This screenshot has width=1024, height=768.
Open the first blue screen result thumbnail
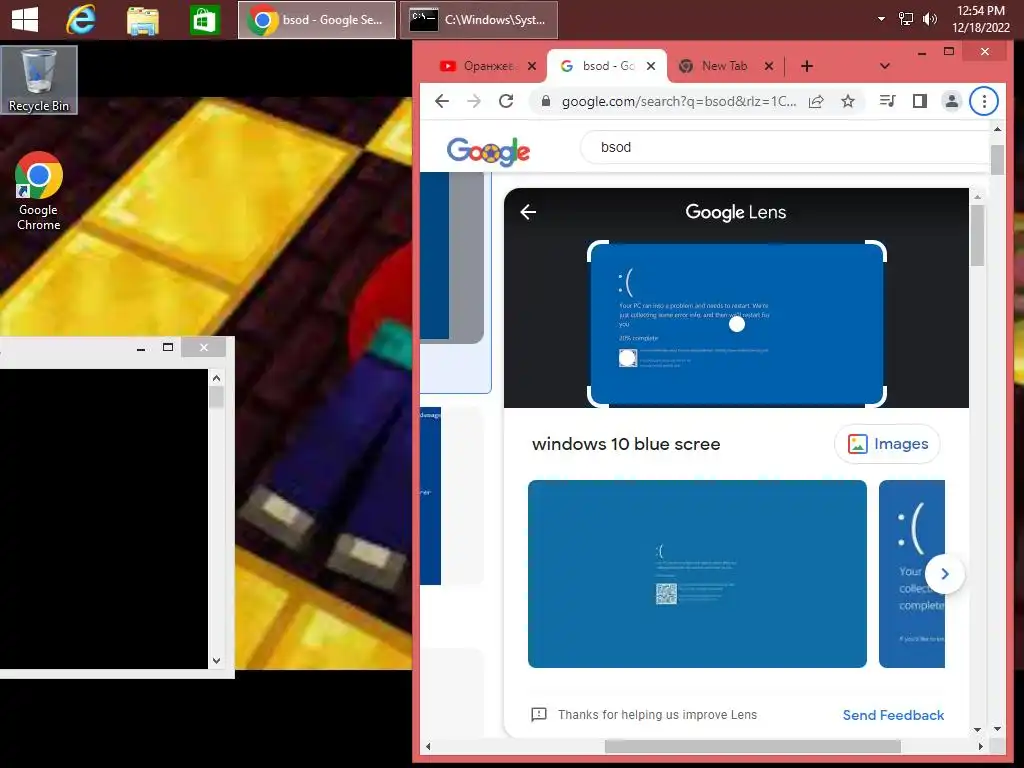(697, 574)
